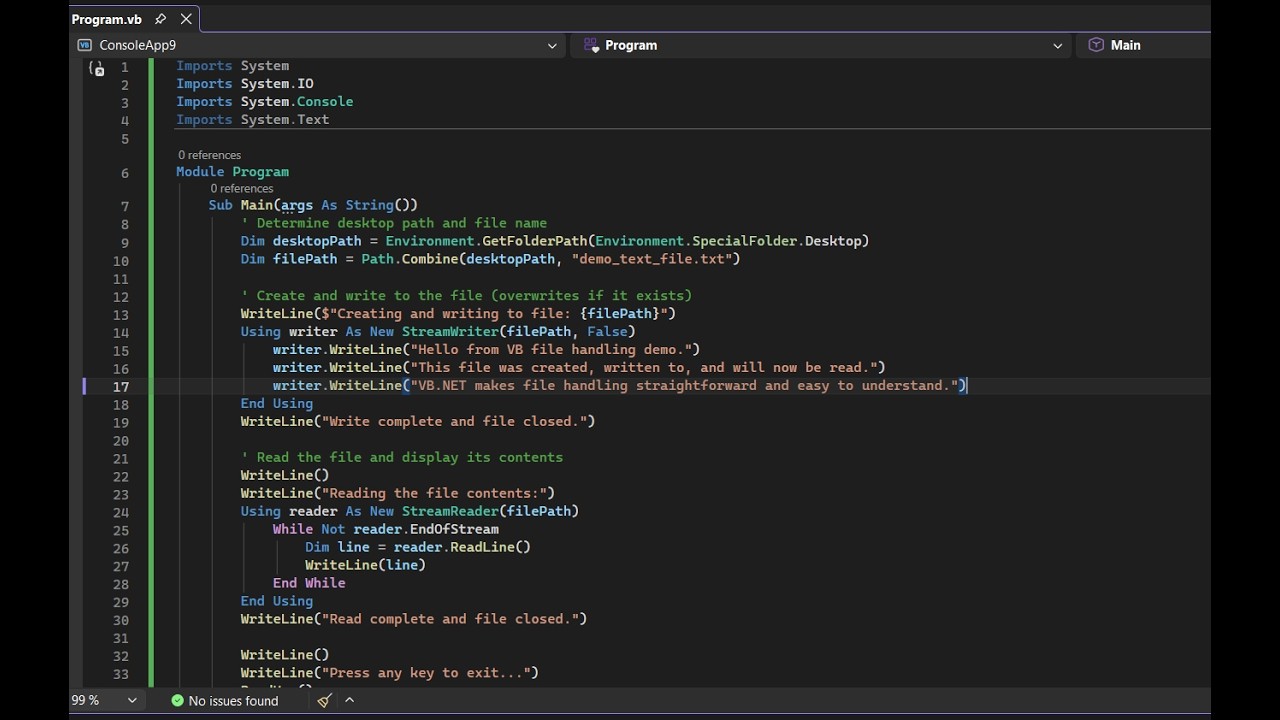Image resolution: width=1280 pixels, height=720 pixels.
Task: Click the text "While Not reader.EndOfStream"
Action: (x=386, y=529)
